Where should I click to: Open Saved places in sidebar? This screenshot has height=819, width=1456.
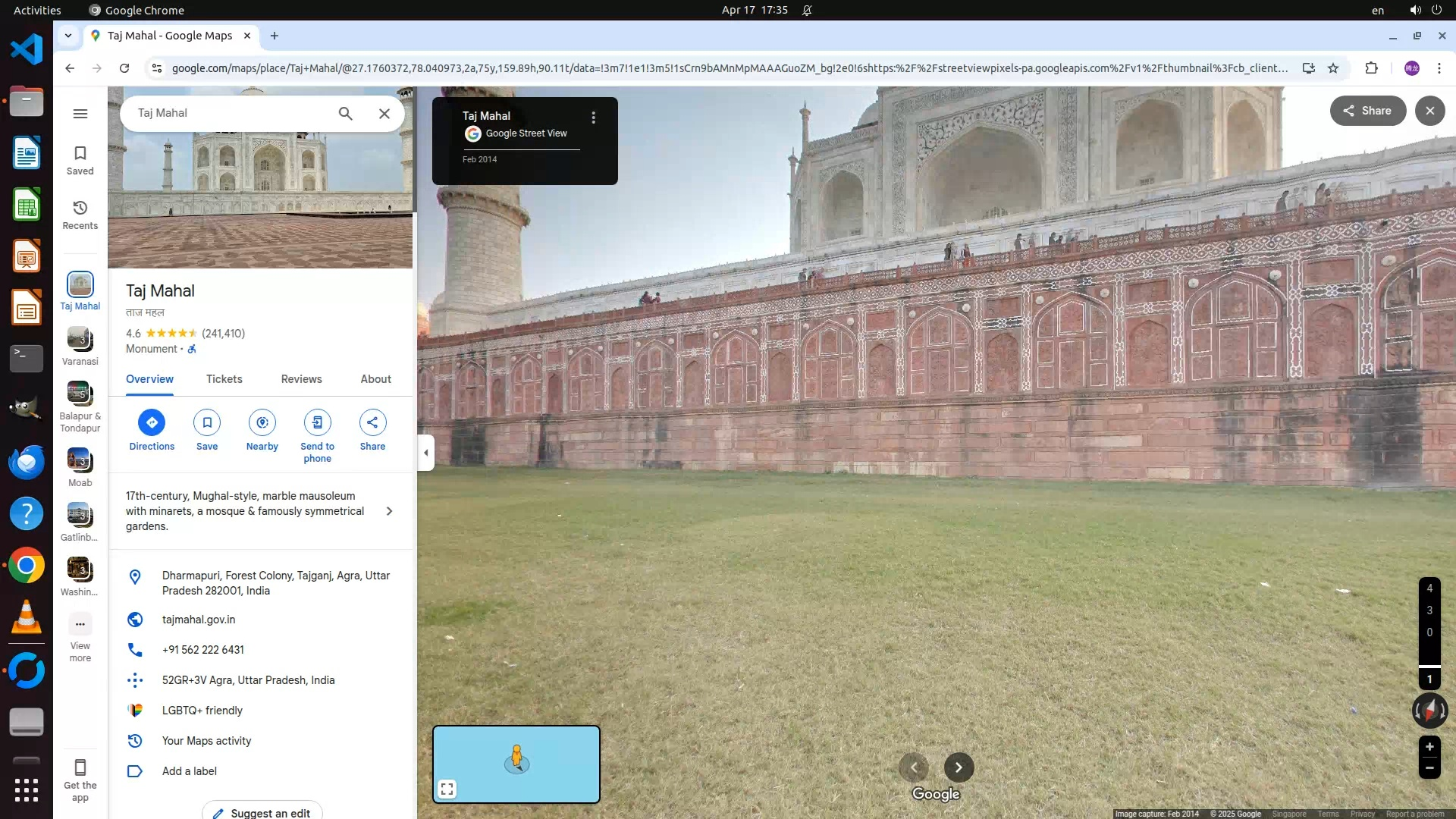pos(80,160)
